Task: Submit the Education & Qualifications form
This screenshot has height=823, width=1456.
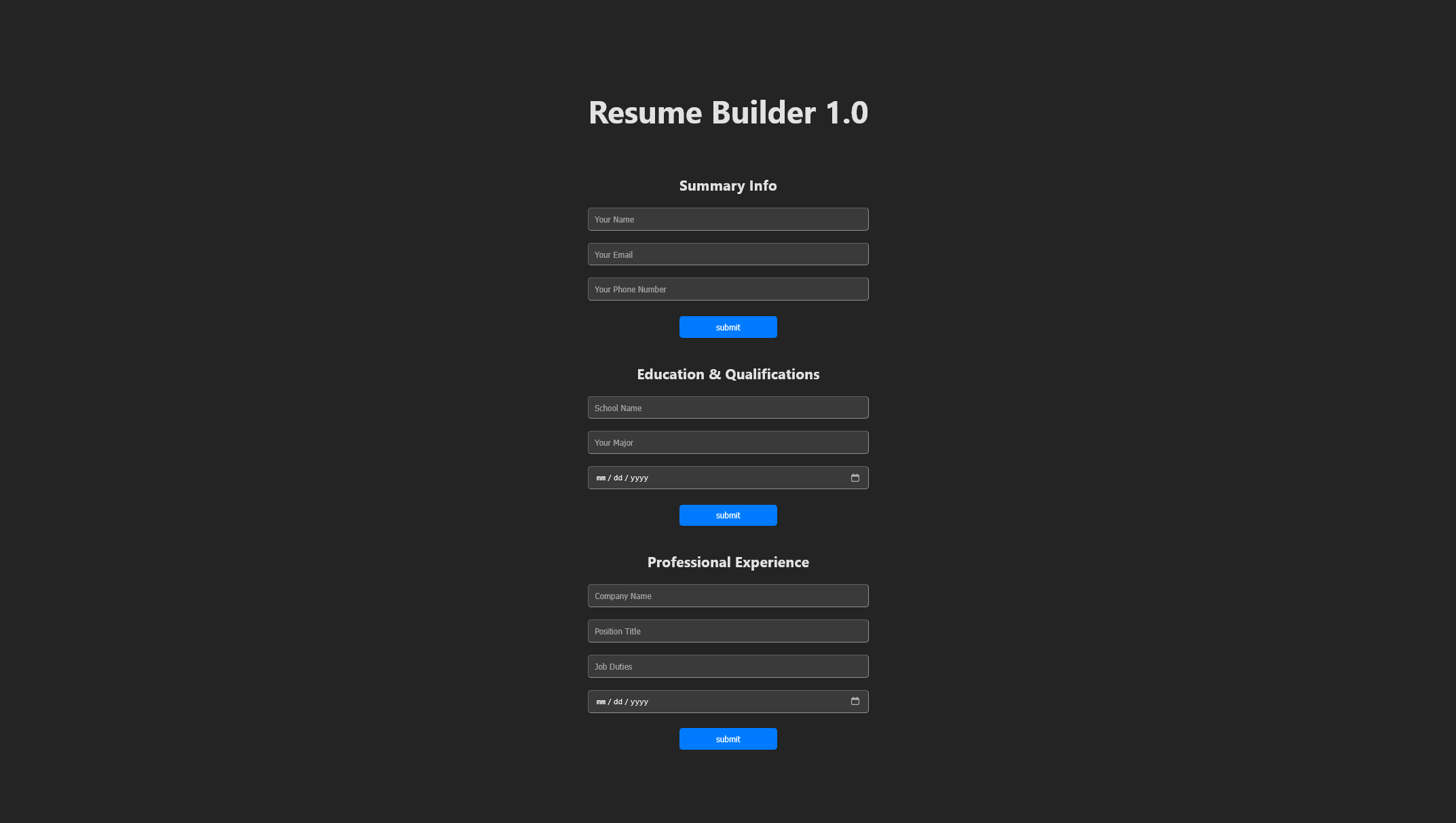Action: pyautogui.click(x=728, y=515)
